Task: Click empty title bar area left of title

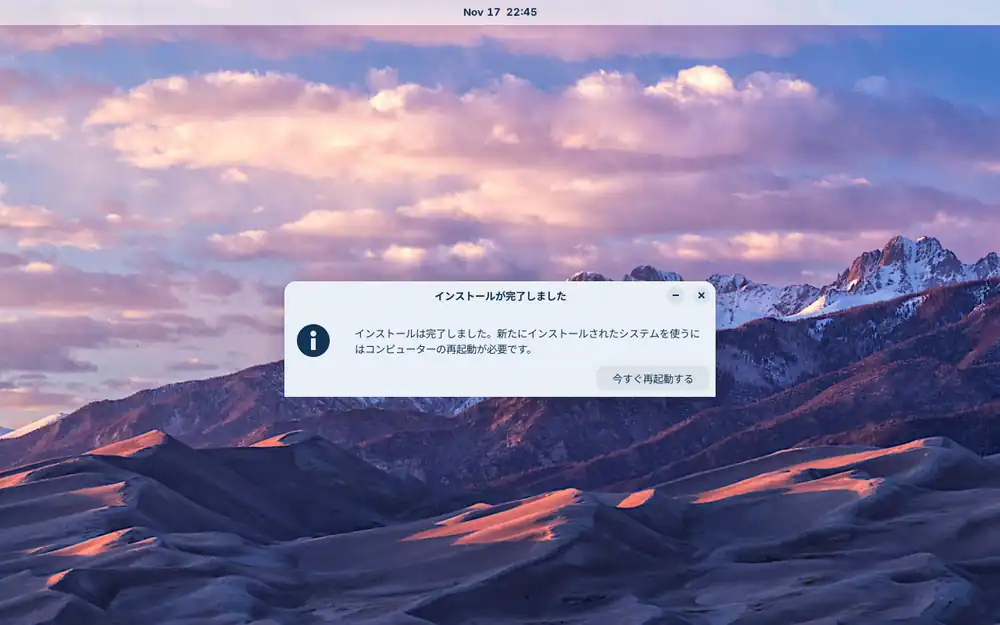Action: click(350, 296)
